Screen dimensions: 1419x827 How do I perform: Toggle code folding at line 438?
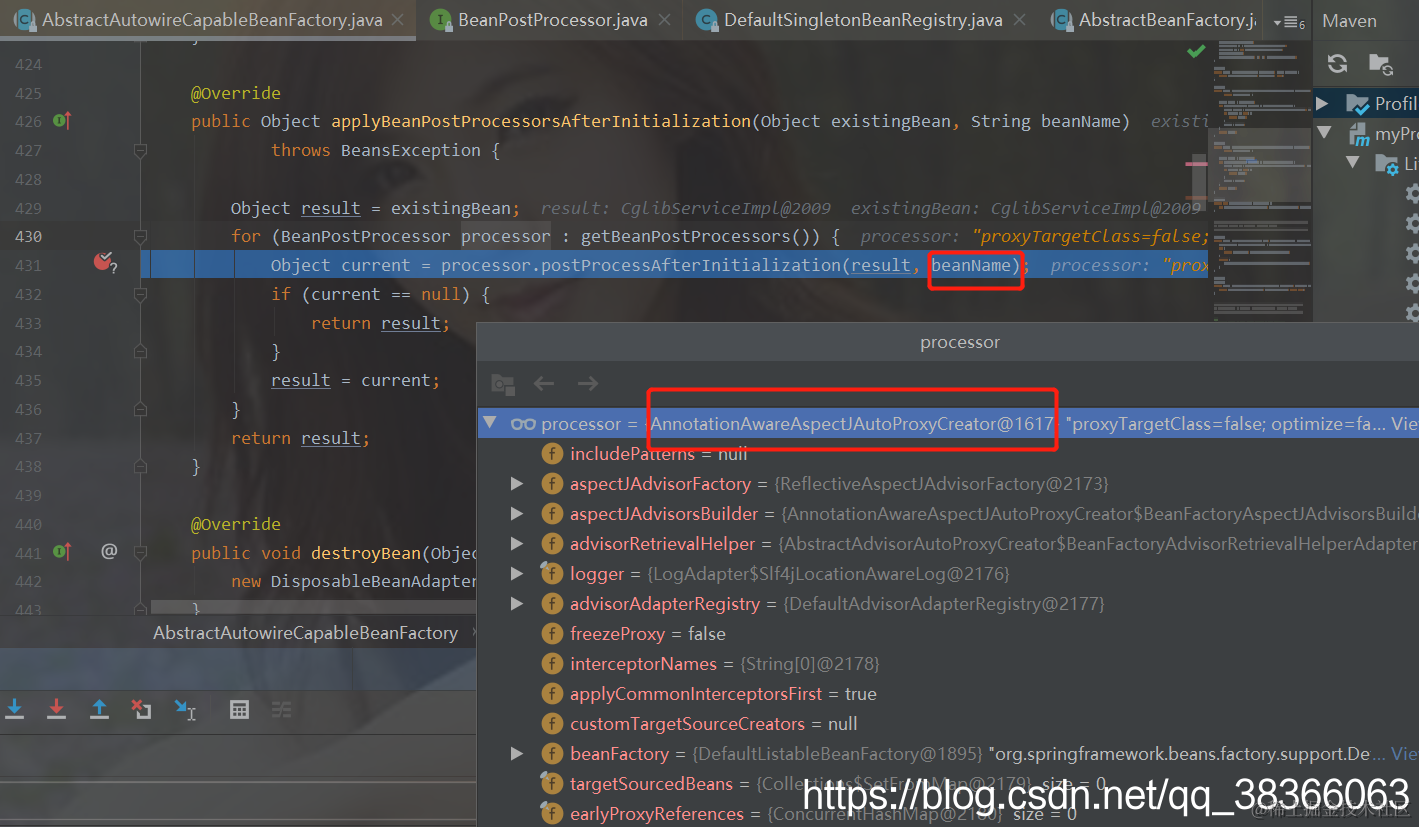[x=140, y=466]
